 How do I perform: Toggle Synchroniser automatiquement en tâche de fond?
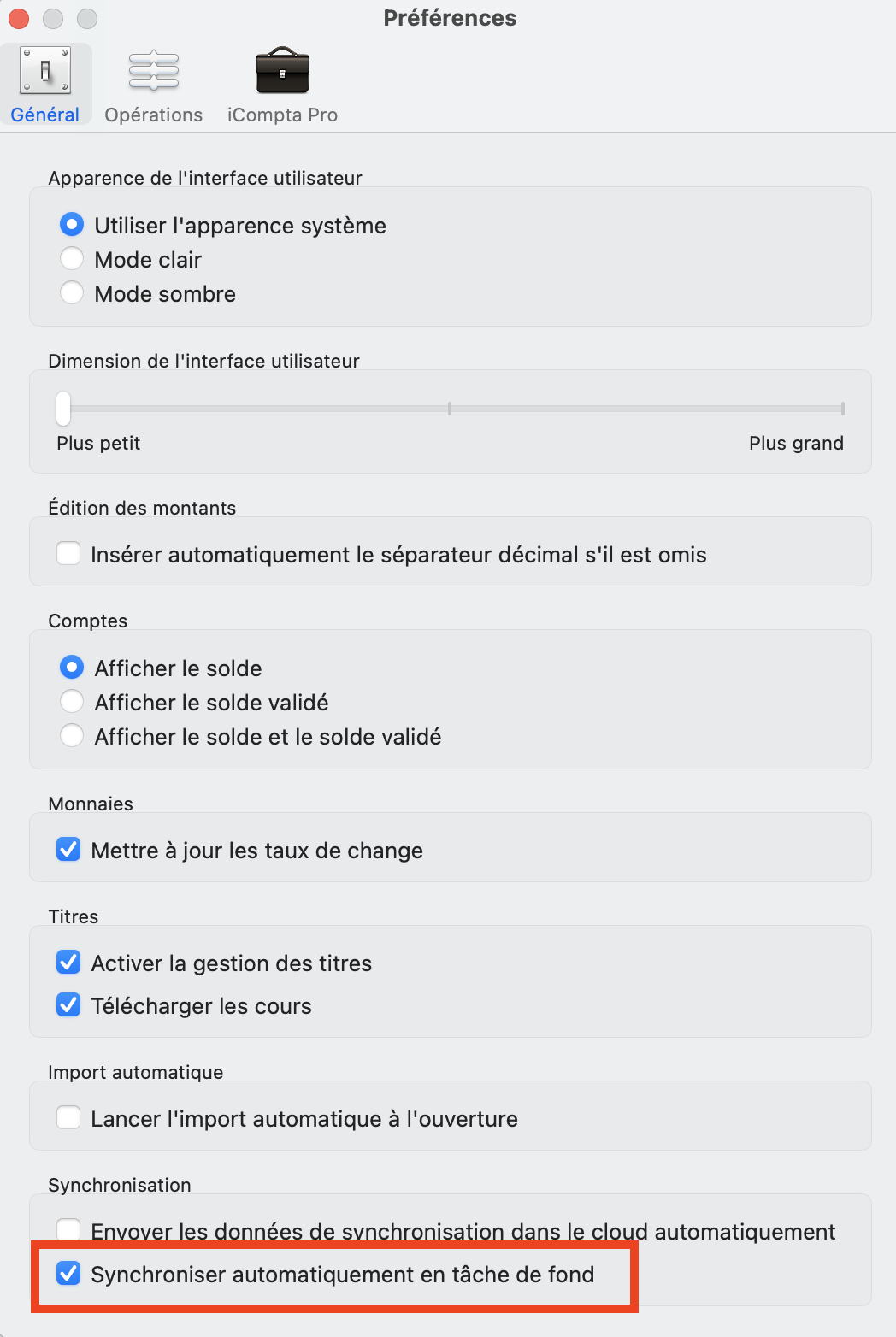tap(68, 1274)
